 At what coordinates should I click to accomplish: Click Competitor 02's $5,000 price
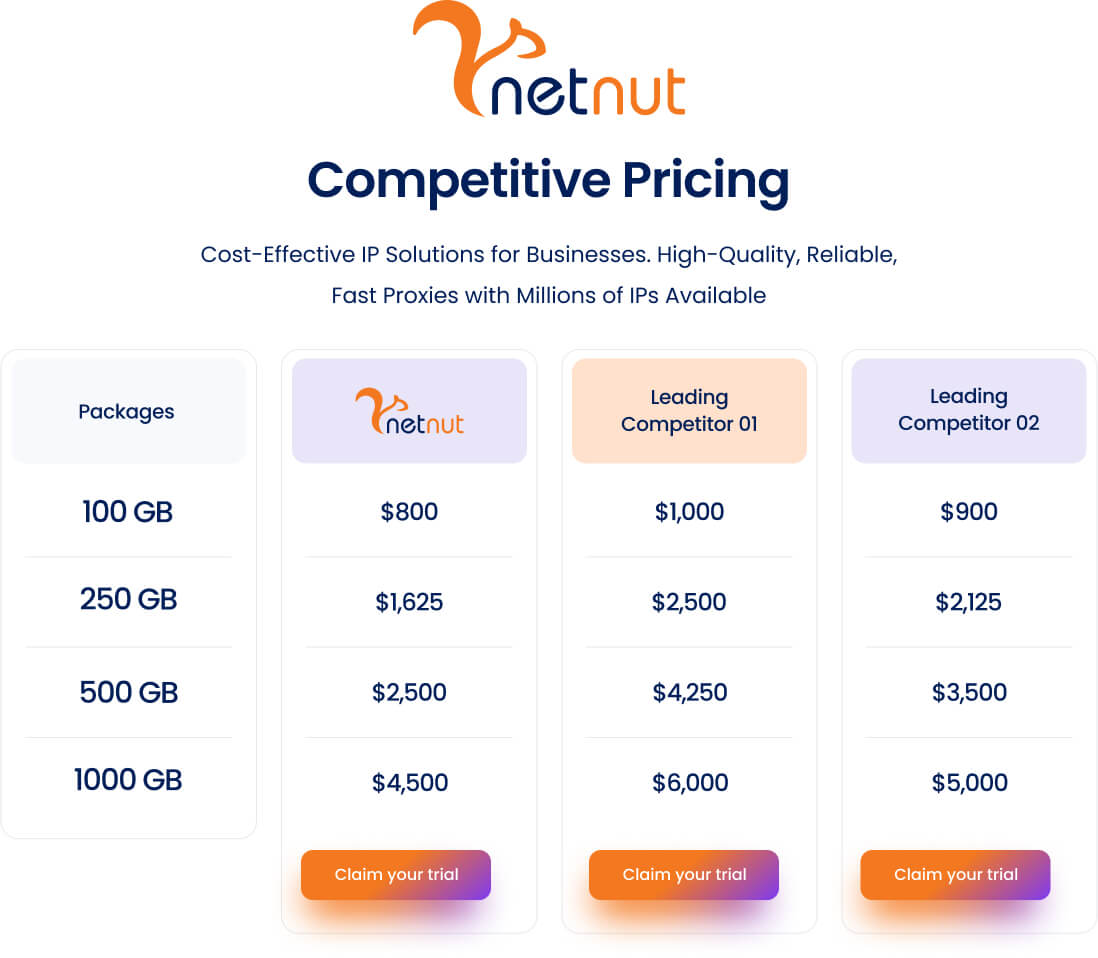(x=968, y=783)
